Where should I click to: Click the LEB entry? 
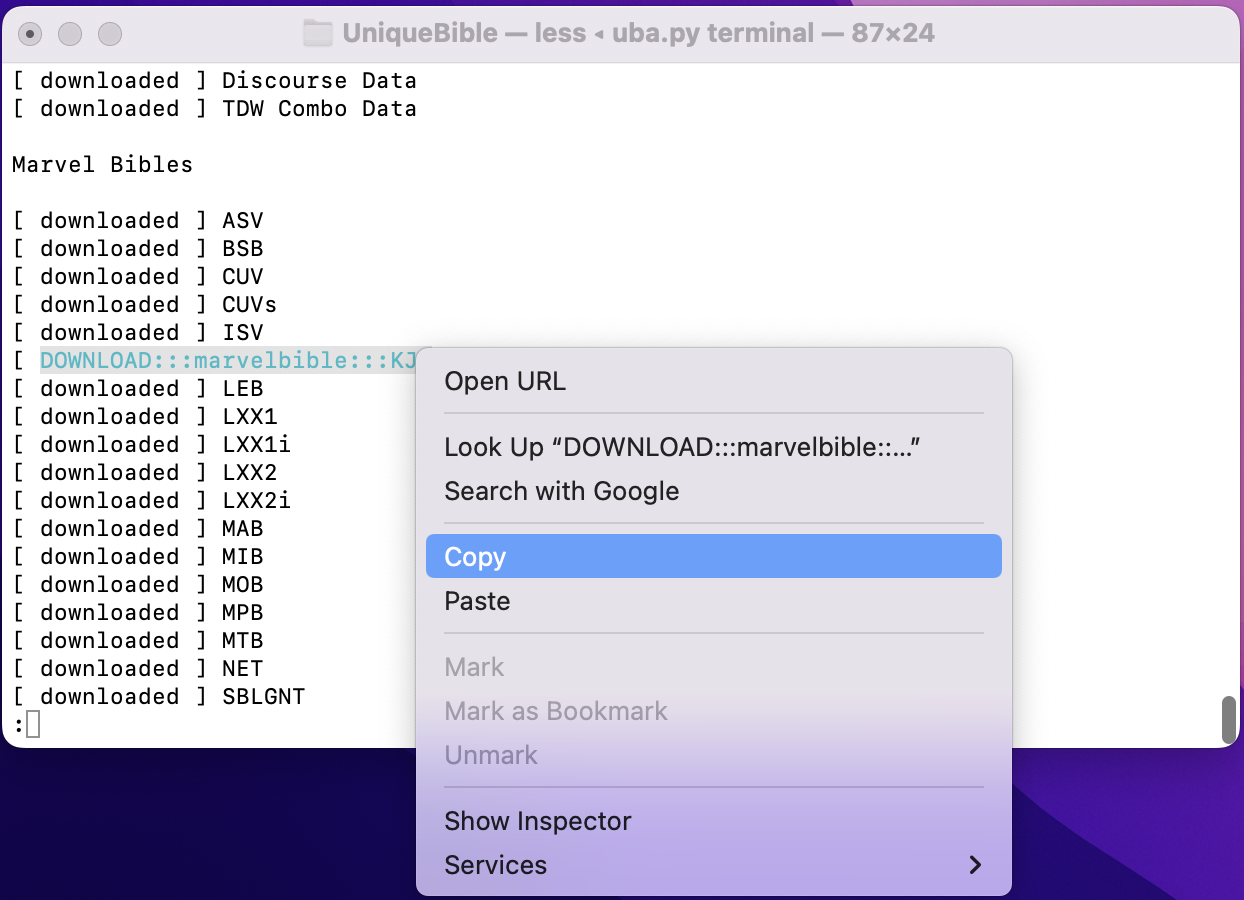coord(138,388)
